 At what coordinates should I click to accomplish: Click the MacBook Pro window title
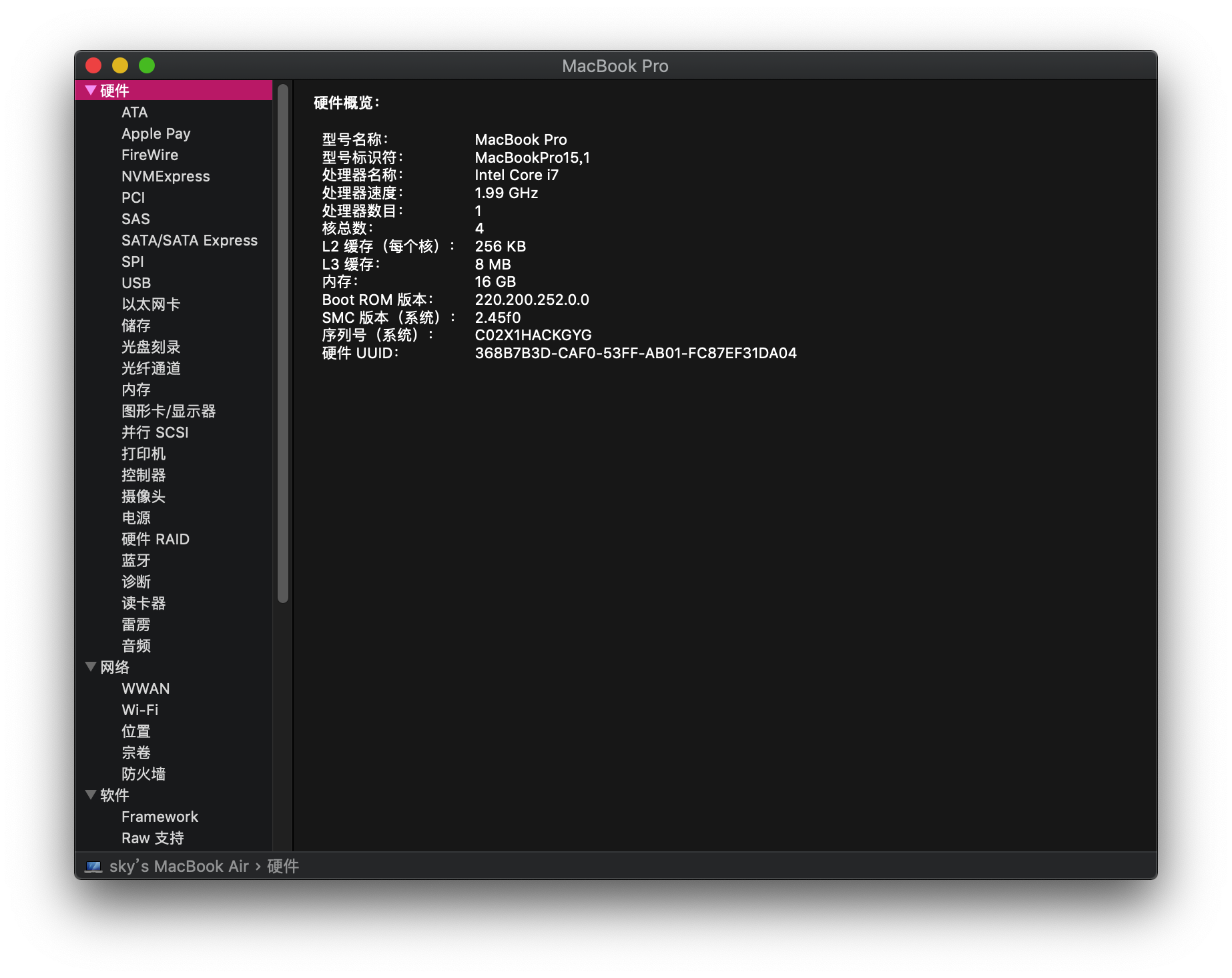click(x=615, y=65)
